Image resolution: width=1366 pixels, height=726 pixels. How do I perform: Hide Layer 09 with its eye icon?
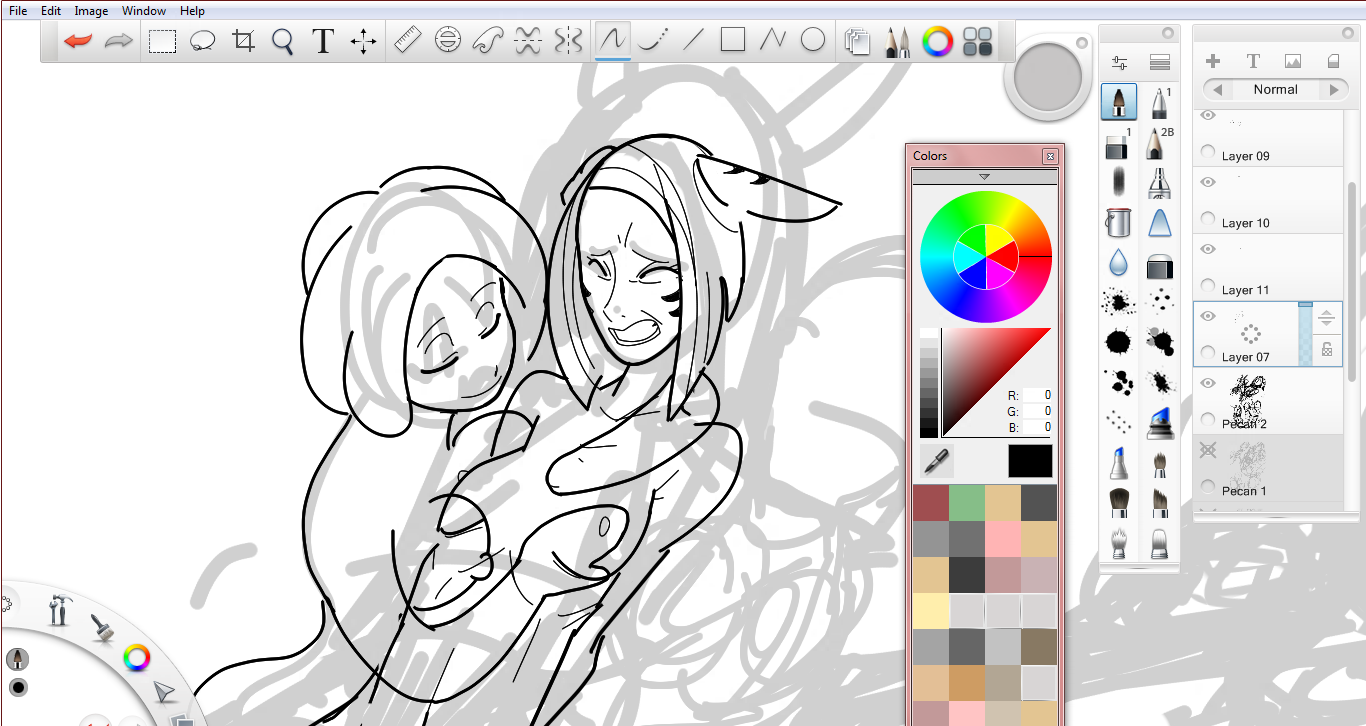tap(1208, 115)
